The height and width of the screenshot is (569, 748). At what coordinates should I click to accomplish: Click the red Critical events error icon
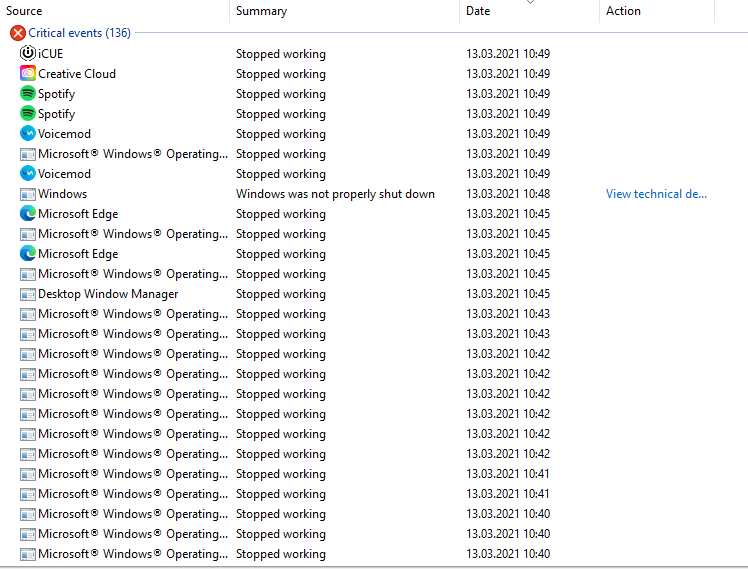18,33
